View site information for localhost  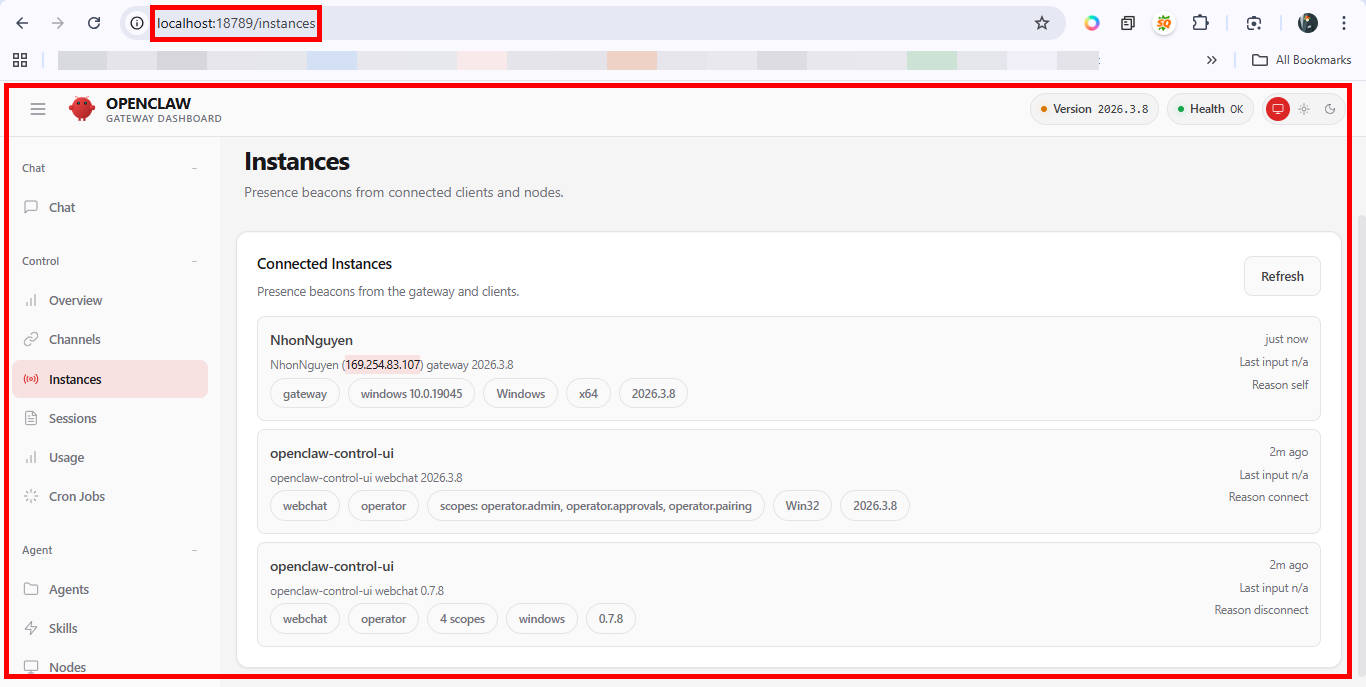point(137,23)
